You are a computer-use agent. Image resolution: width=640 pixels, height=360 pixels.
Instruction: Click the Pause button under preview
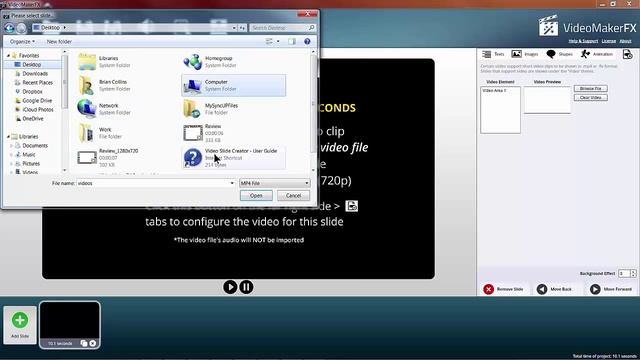(x=246, y=287)
